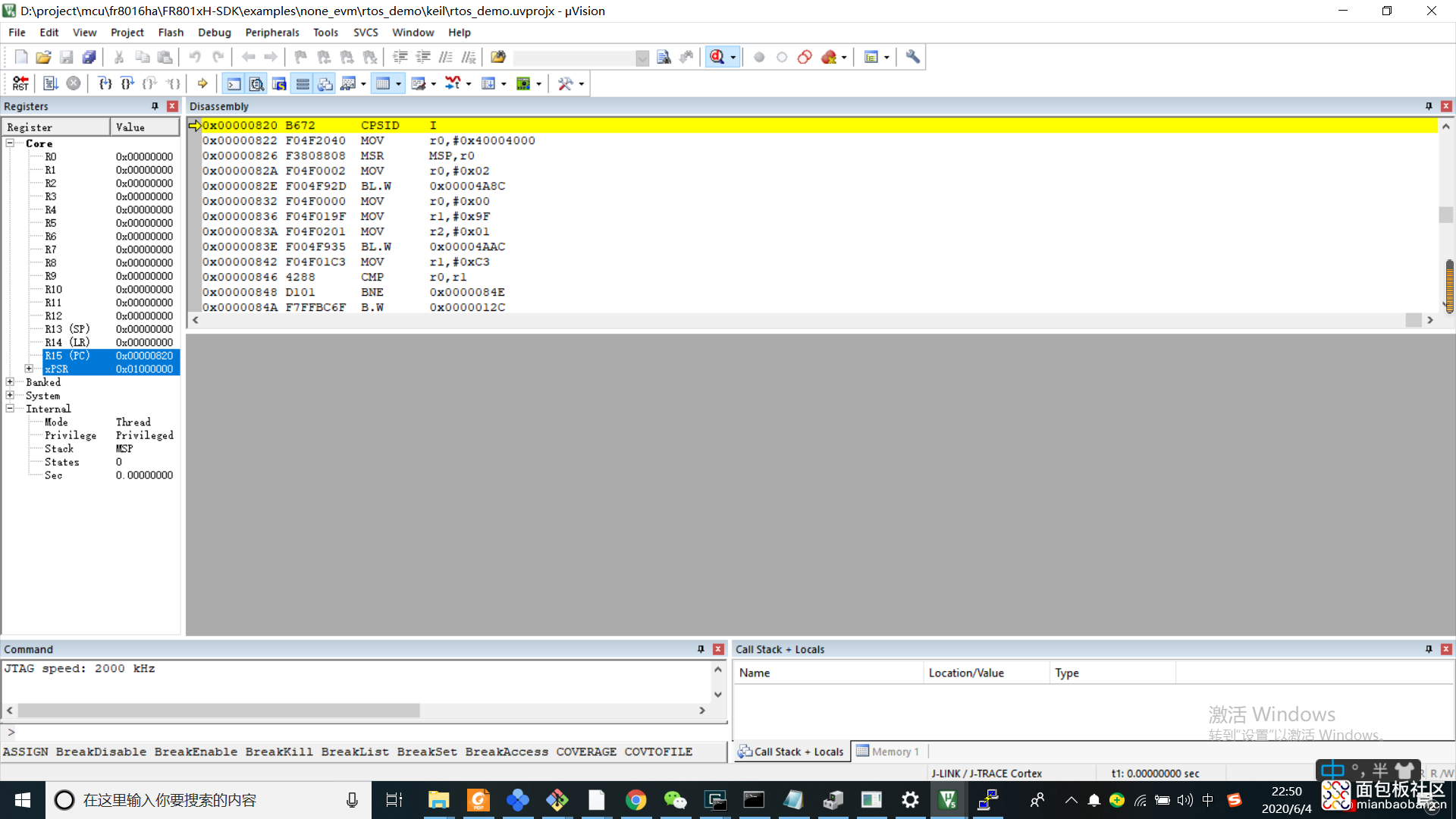Click Show Next Statement arrow icon
Viewport: 1456px width, 819px height.
(202, 83)
